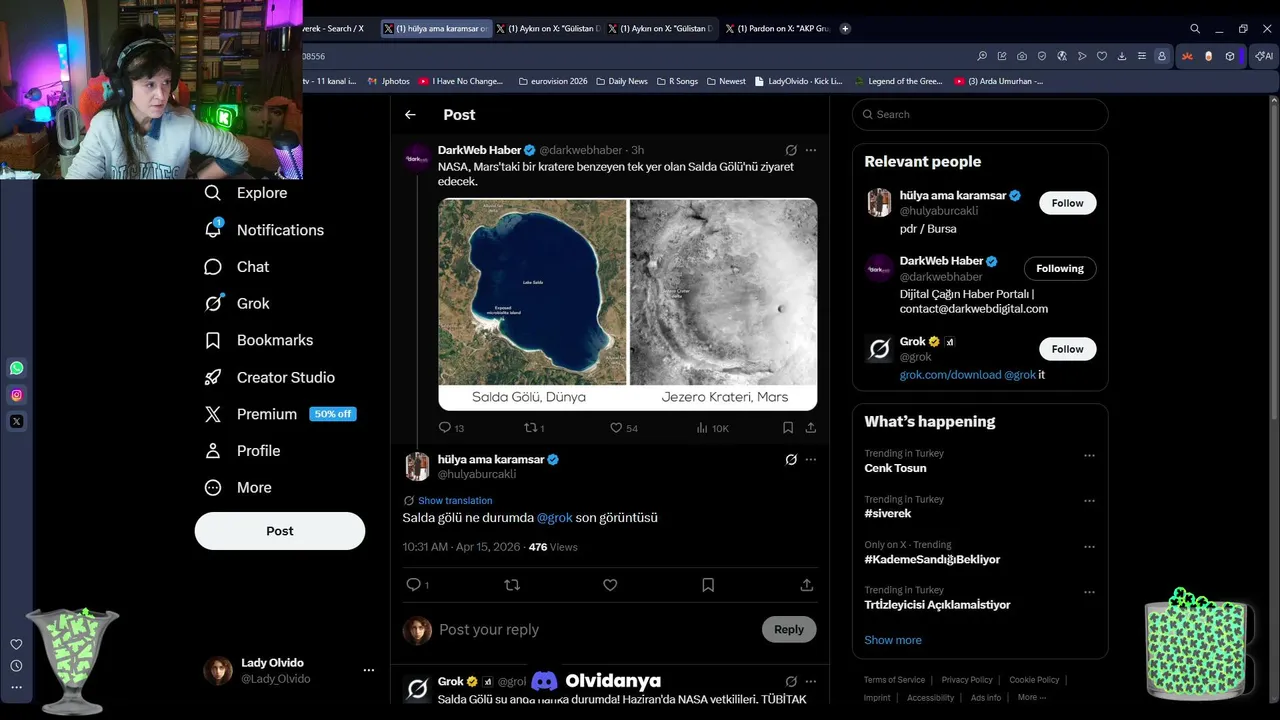Open Jphotos bookmark
This screenshot has height=720, width=1280.
(388, 81)
